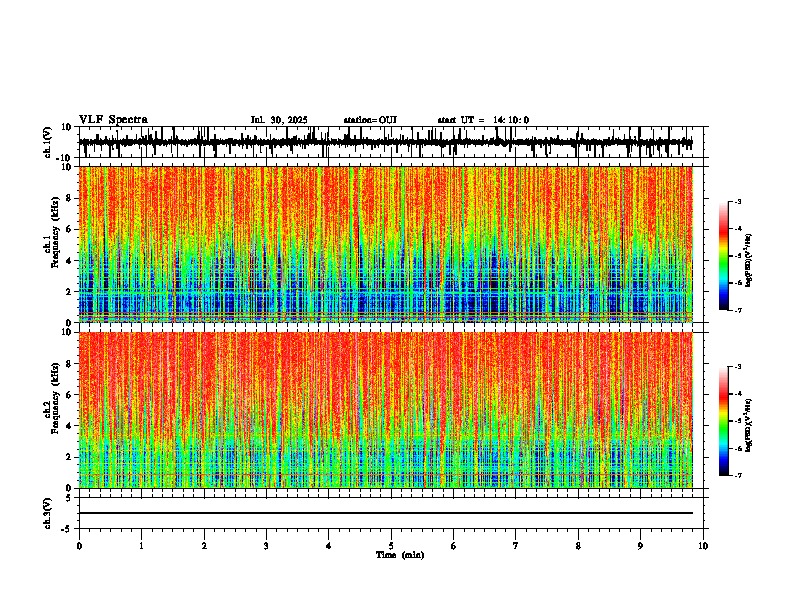Screen dimensions: 792x612
Task: Click time axis tick label '3'
Action: tap(266, 546)
